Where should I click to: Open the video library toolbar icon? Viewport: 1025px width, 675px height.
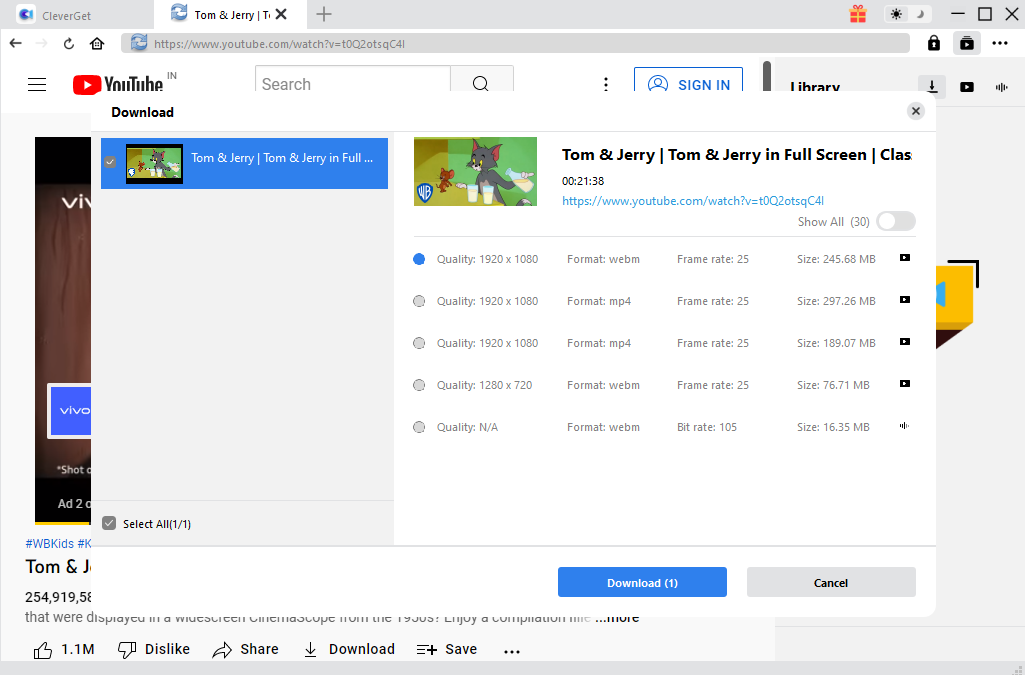(x=966, y=43)
